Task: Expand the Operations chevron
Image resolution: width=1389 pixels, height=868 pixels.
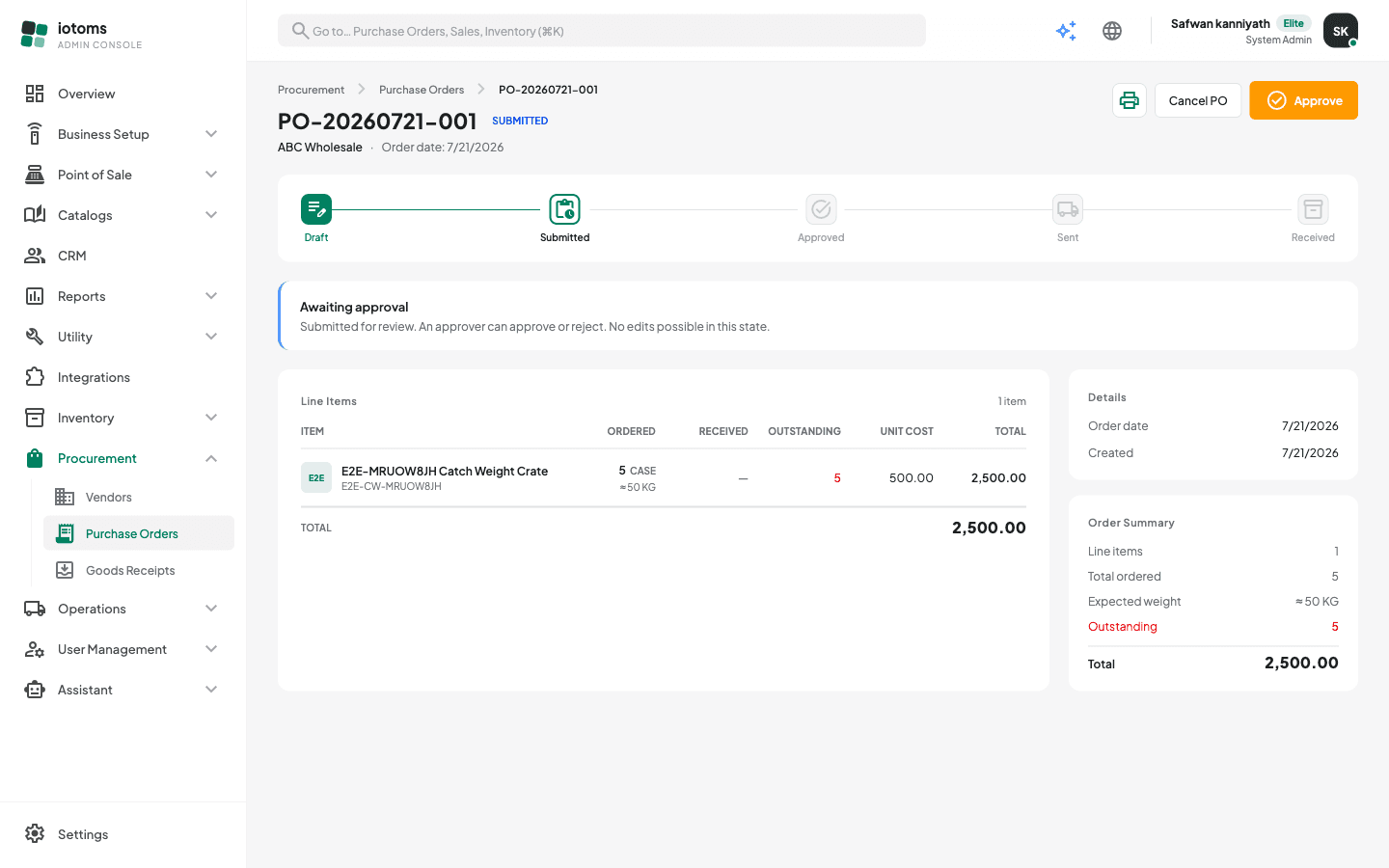Action: coord(211,609)
